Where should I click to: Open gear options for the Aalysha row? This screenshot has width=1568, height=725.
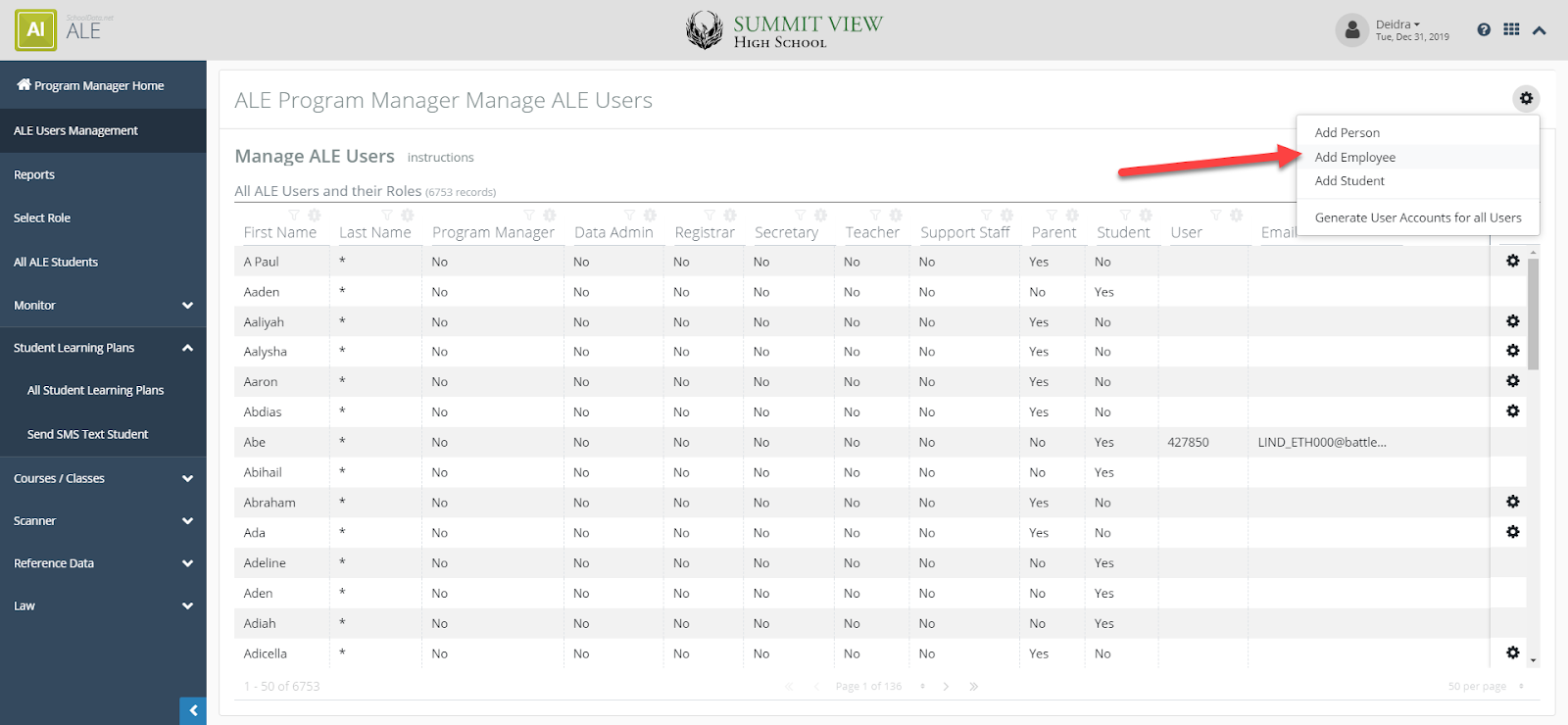[1513, 351]
